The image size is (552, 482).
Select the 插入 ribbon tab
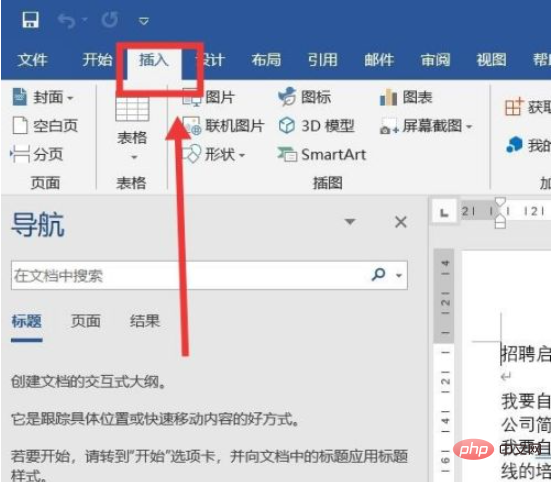pos(154,60)
